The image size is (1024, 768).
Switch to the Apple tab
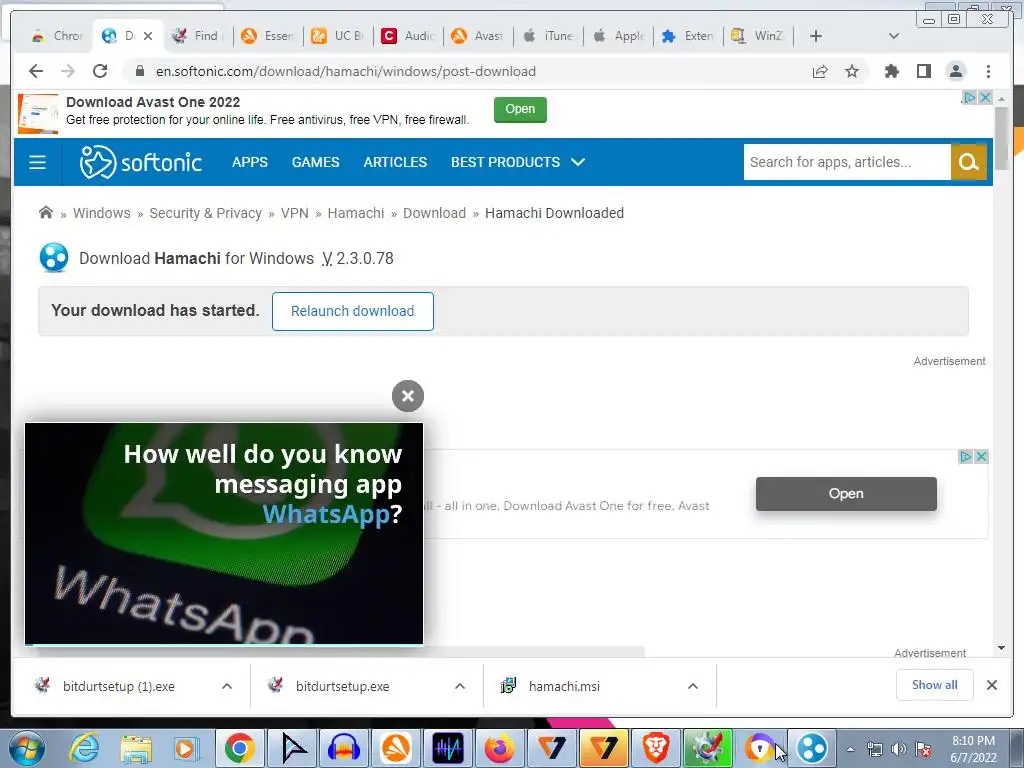619,36
